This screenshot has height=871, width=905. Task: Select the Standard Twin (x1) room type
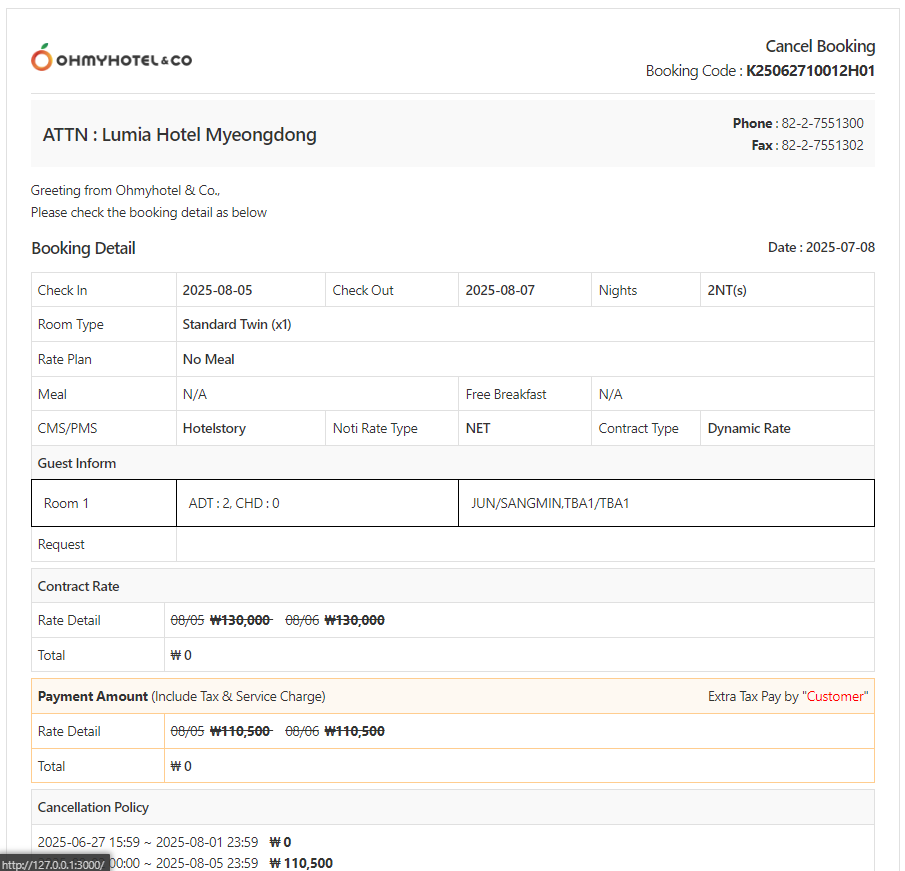coord(236,324)
